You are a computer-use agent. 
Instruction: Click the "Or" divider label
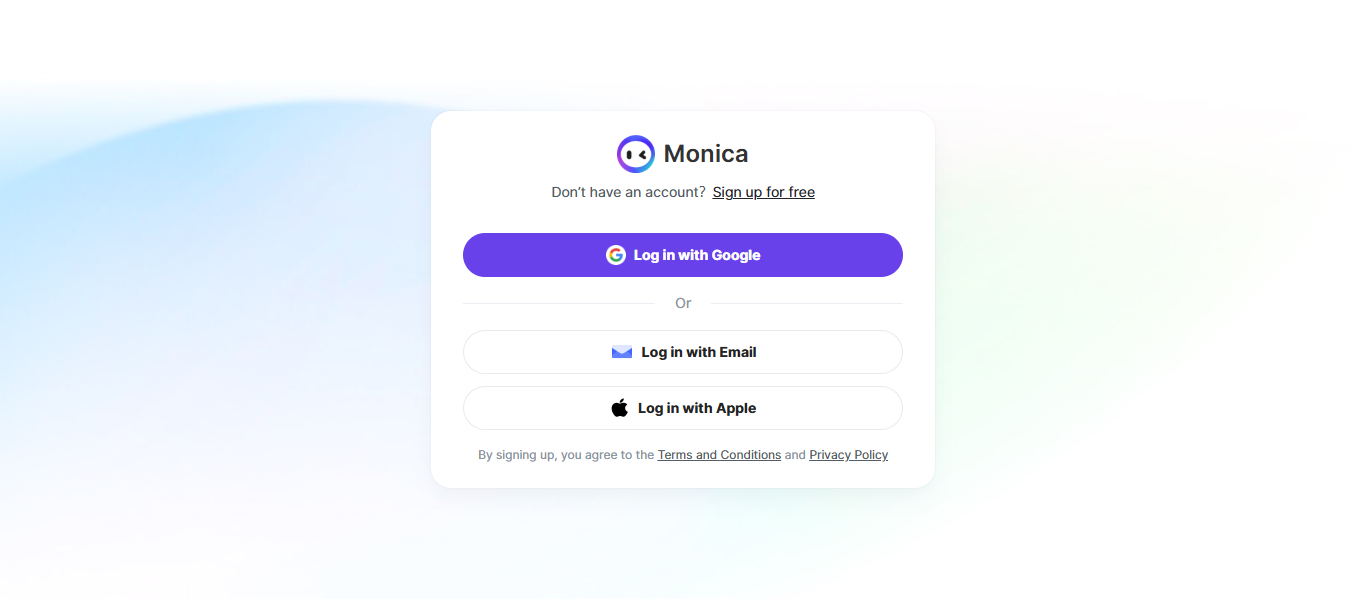pyautogui.click(x=683, y=303)
